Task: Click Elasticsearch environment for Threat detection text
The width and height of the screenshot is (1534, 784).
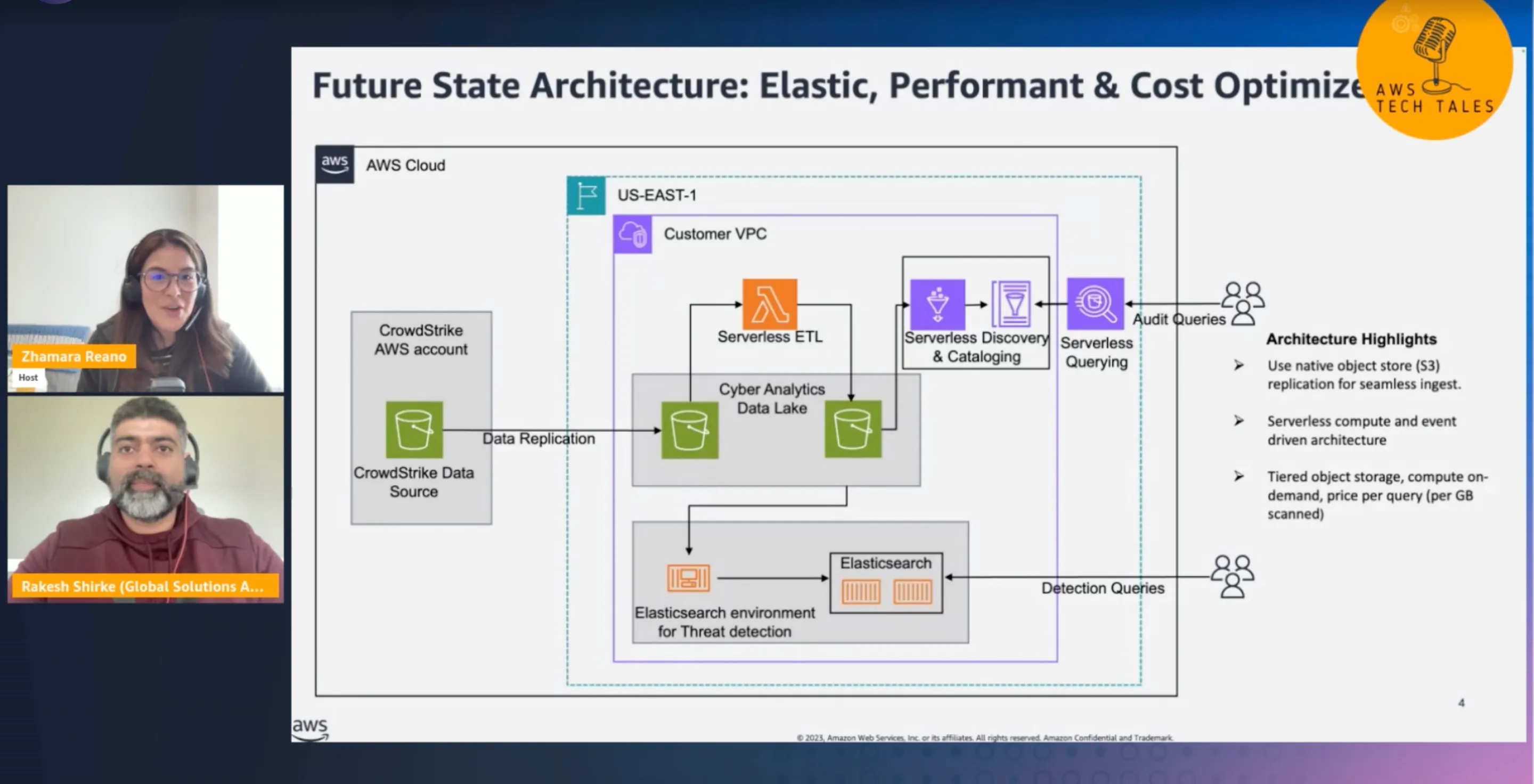Action: coord(725,622)
